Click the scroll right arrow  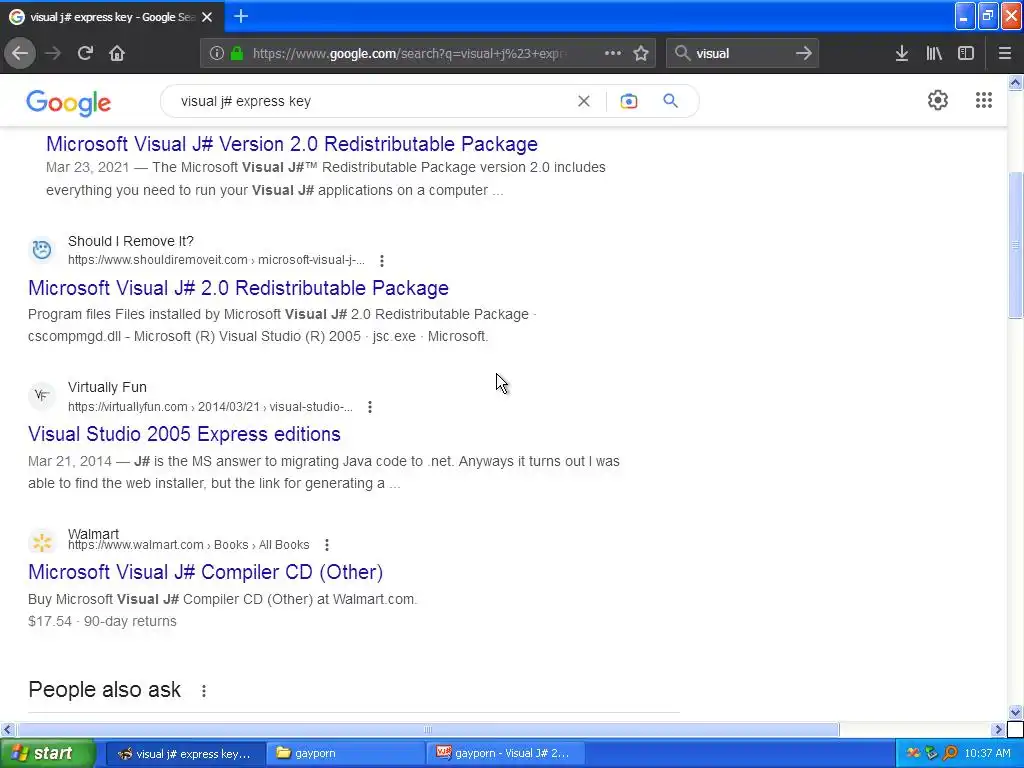point(998,729)
